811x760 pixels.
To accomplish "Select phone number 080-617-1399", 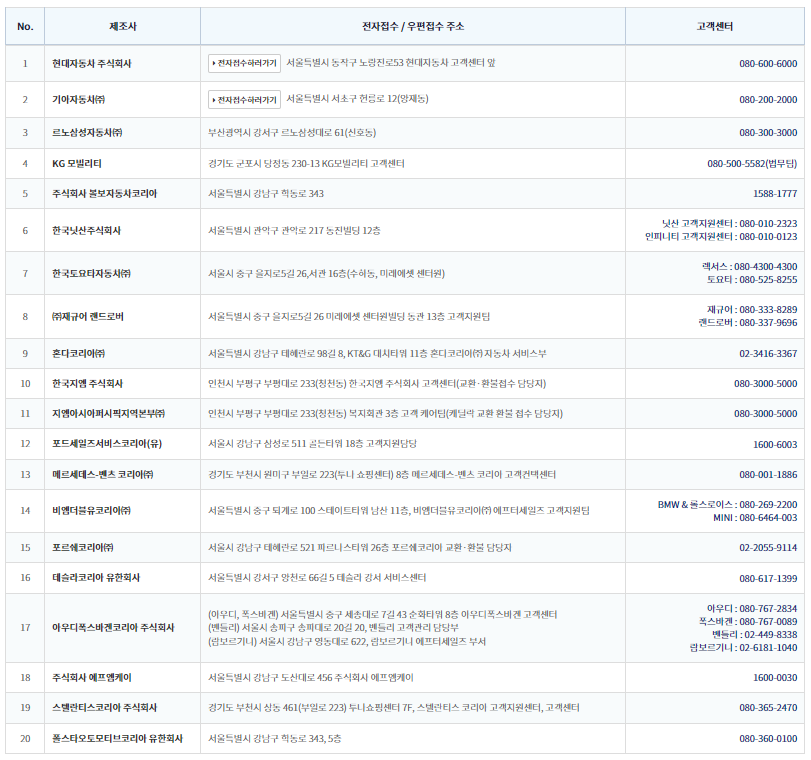I will click(x=768, y=578).
